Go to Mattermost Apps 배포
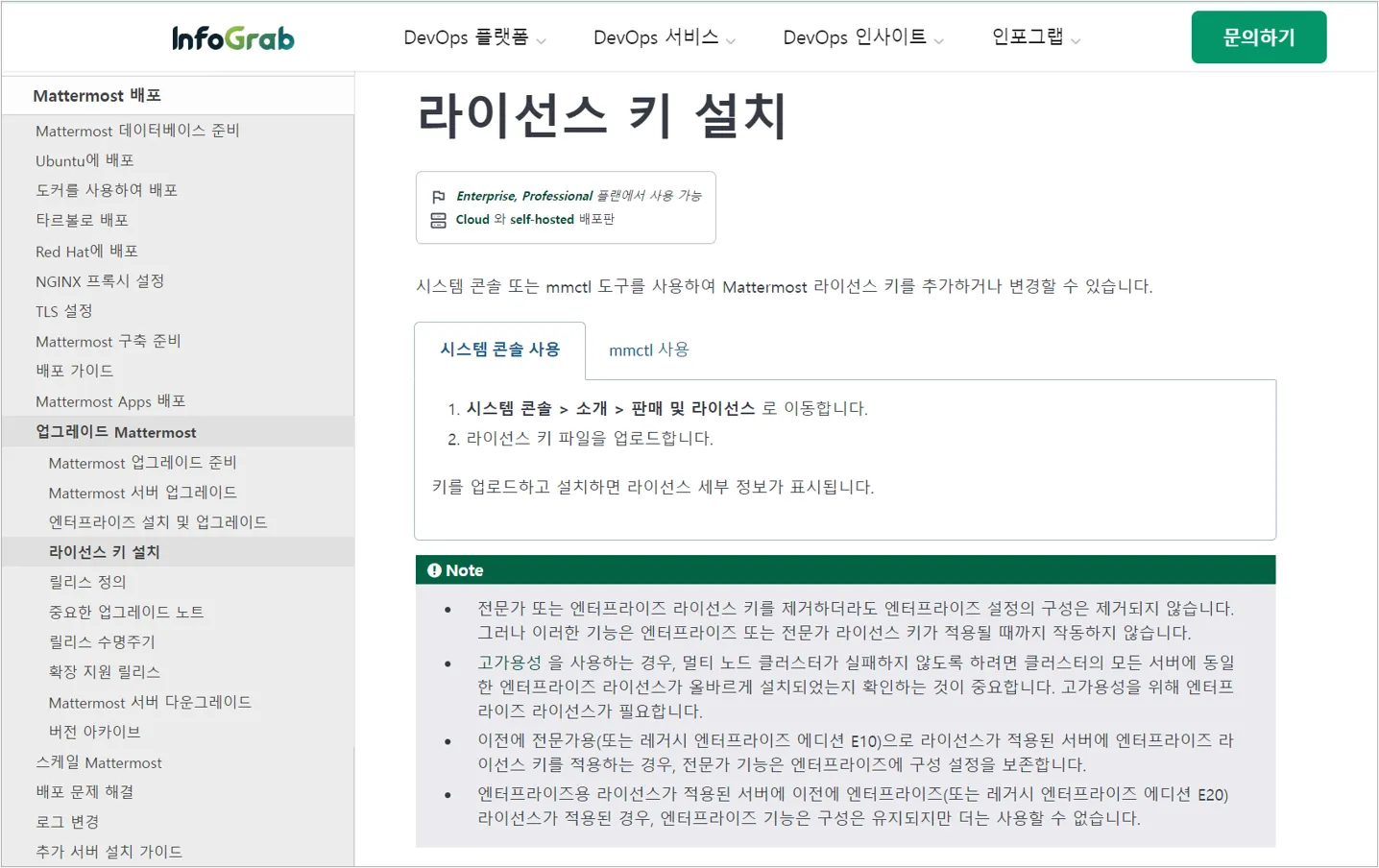The width and height of the screenshot is (1379, 868). coord(110,401)
